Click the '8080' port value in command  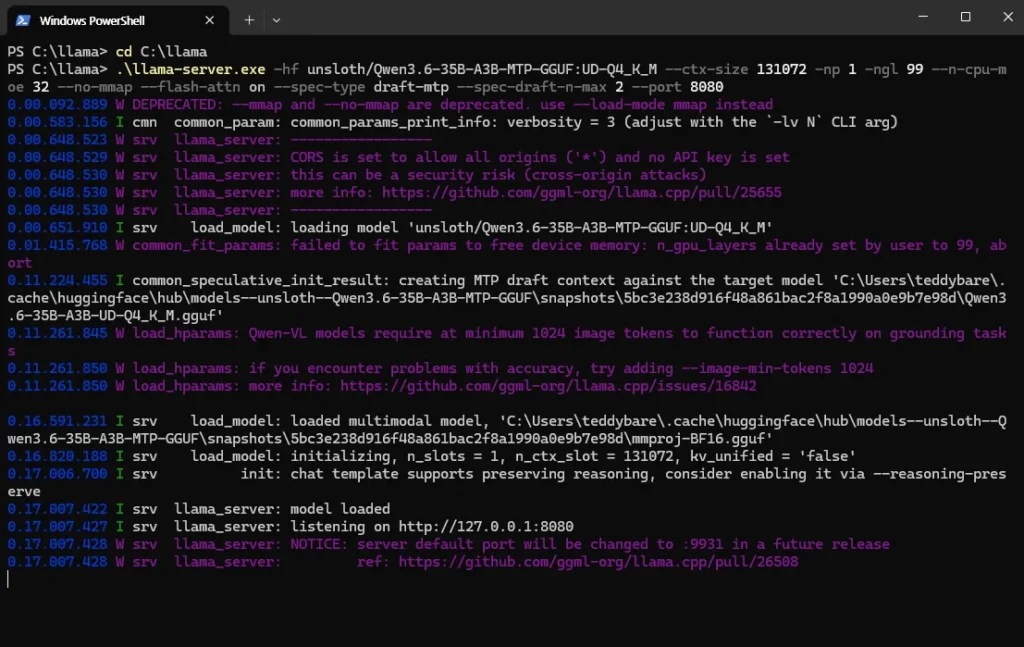[x=707, y=87]
